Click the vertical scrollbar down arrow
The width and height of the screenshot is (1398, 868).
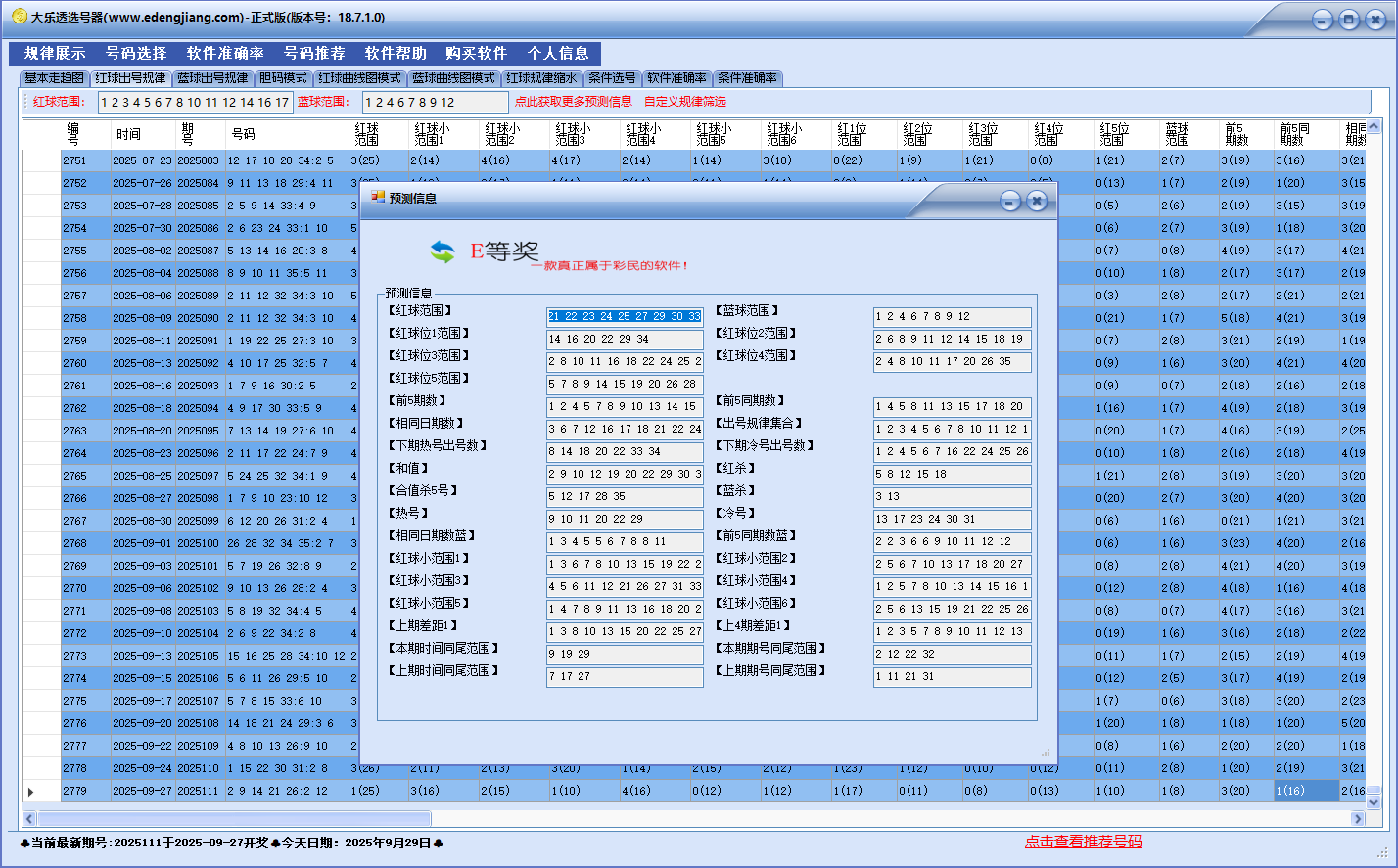pyautogui.click(x=1373, y=801)
